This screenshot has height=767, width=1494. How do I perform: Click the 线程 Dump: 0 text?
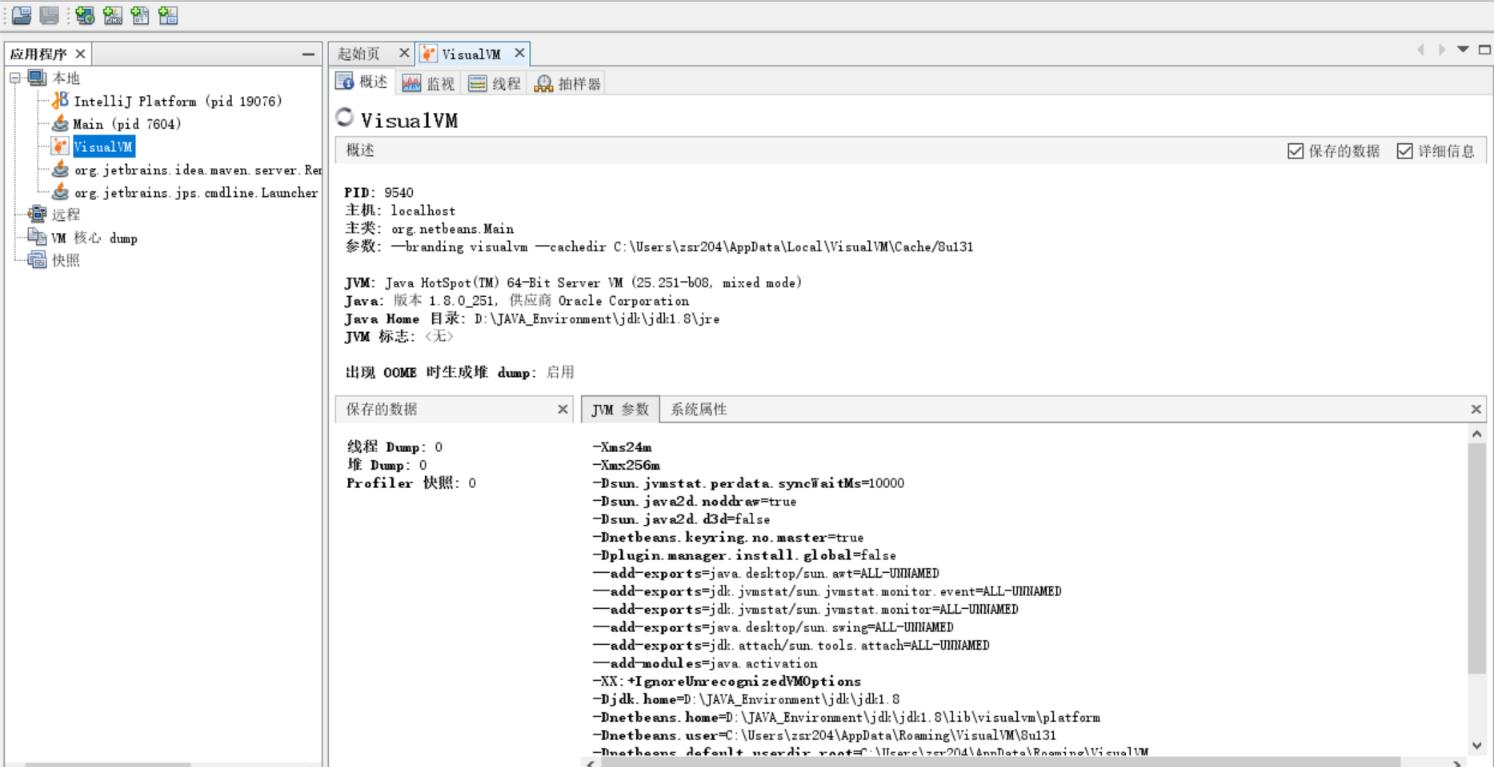tap(394, 447)
